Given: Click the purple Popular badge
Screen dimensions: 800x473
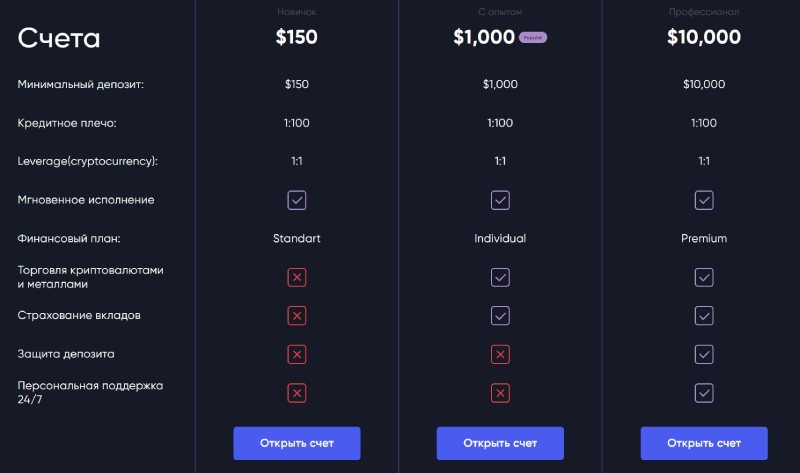Looking at the screenshot, I should [533, 37].
